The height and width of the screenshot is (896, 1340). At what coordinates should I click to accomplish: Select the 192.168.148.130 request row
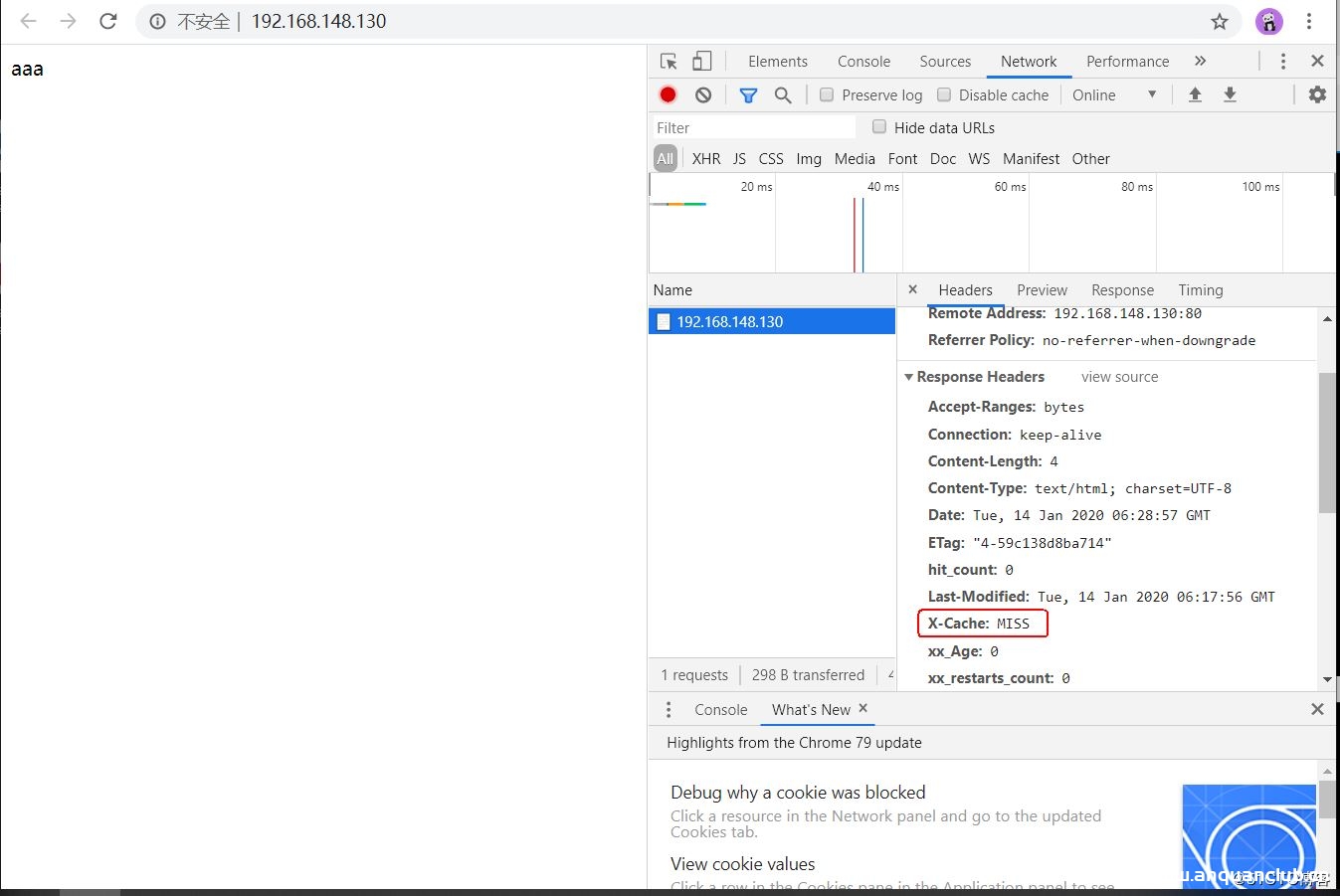[771, 320]
